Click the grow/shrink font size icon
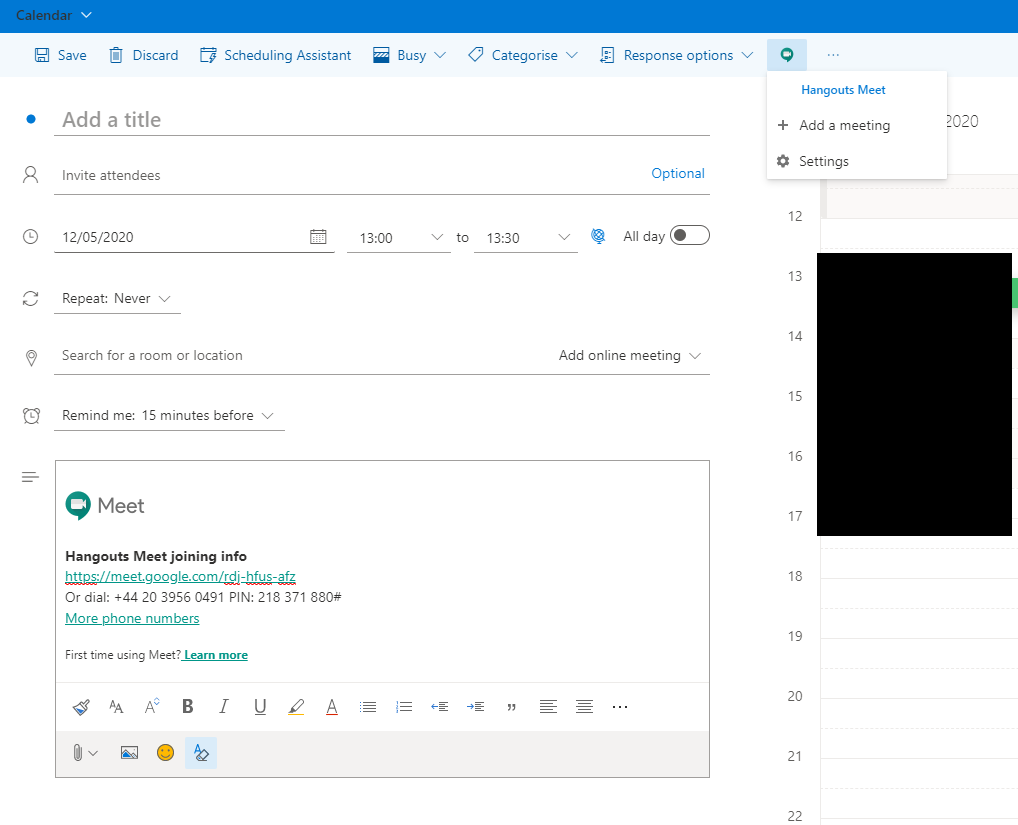Screen dimensions: 1018x825 pyautogui.click(x=152, y=707)
